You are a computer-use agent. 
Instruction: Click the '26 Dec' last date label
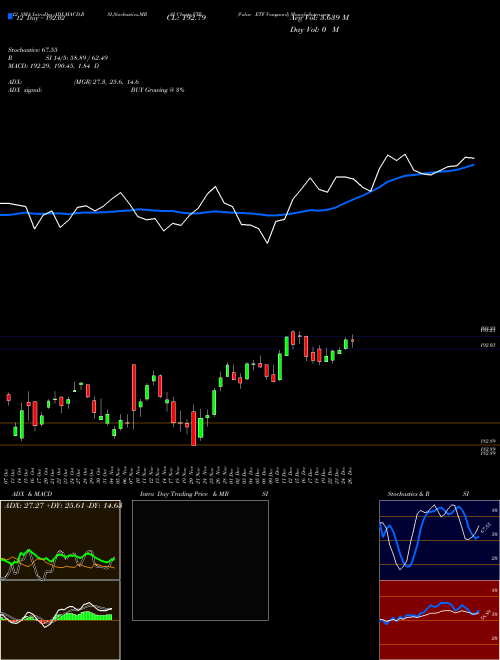click(351, 475)
